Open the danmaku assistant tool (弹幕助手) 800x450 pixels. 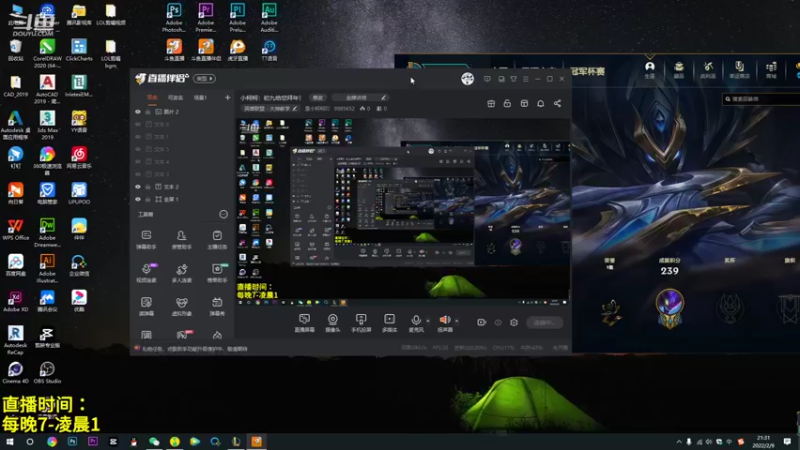pos(146,239)
